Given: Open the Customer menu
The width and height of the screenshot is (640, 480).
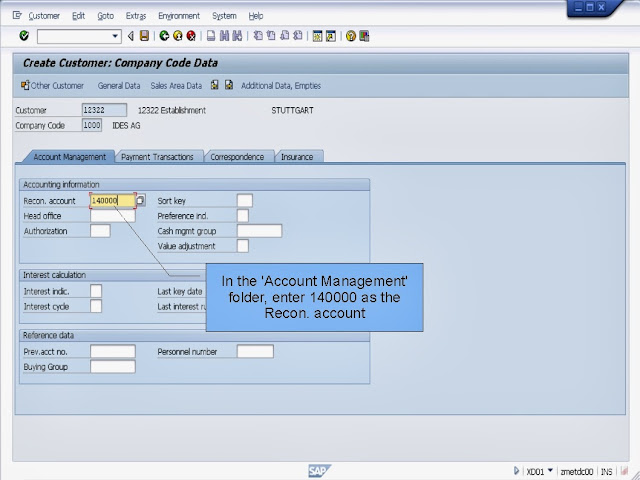Looking at the screenshot, I should pyautogui.click(x=44, y=16).
